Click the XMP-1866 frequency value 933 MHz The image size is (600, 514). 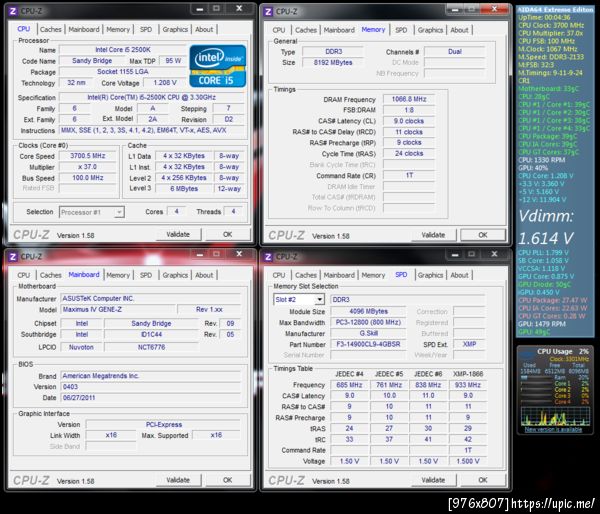pyautogui.click(x=468, y=385)
